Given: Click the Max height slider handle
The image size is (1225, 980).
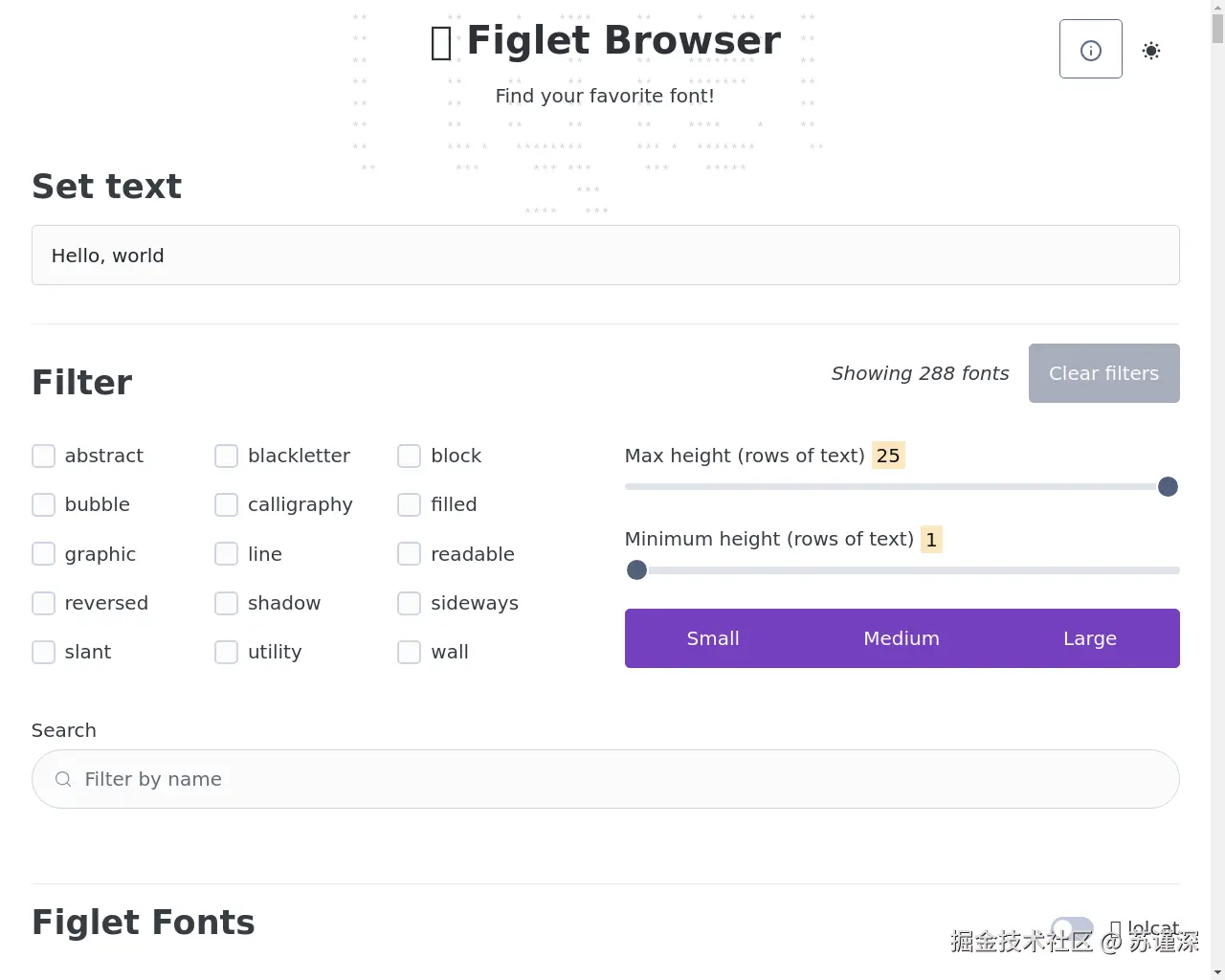Looking at the screenshot, I should click(1168, 486).
